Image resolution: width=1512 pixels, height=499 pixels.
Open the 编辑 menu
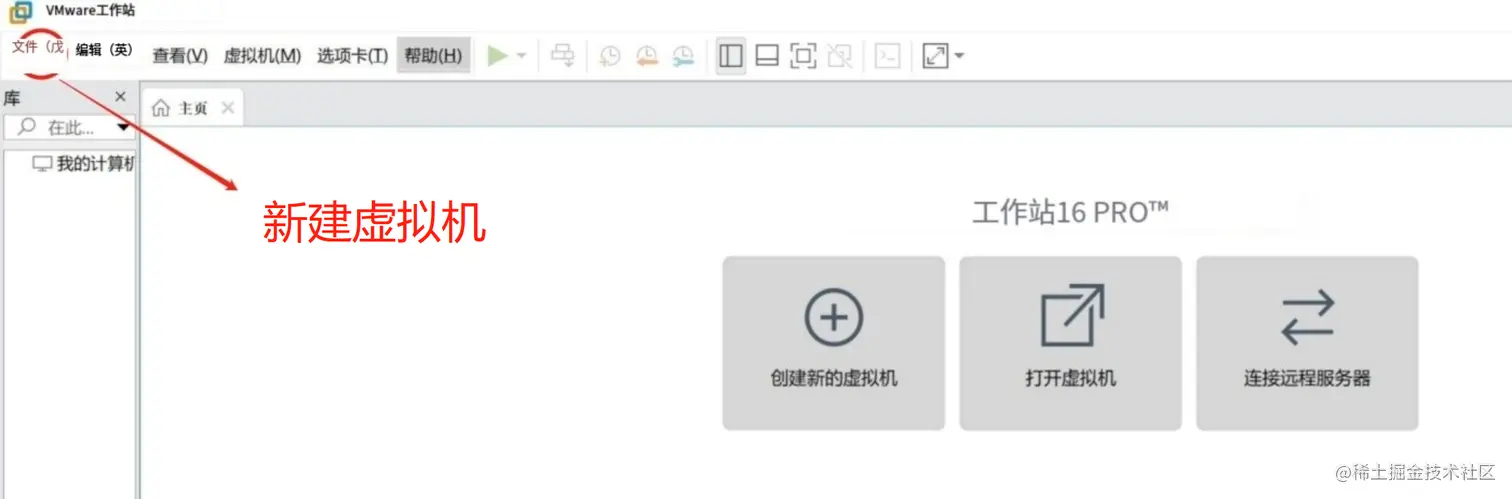105,49
